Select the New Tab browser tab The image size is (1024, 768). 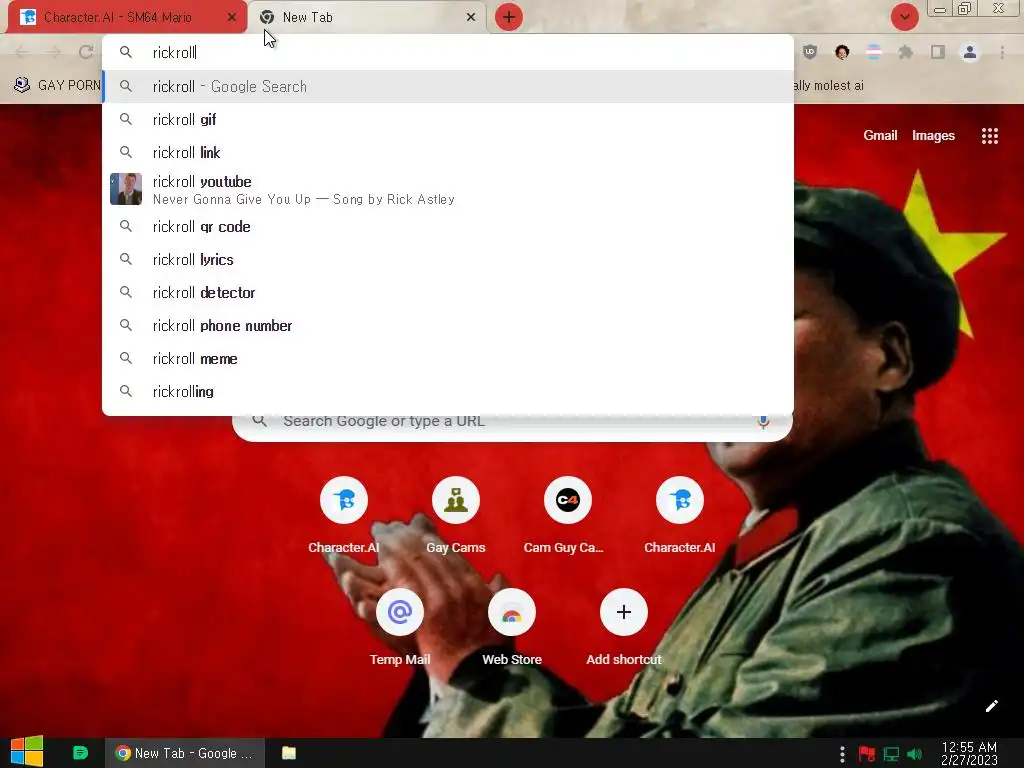click(369, 17)
